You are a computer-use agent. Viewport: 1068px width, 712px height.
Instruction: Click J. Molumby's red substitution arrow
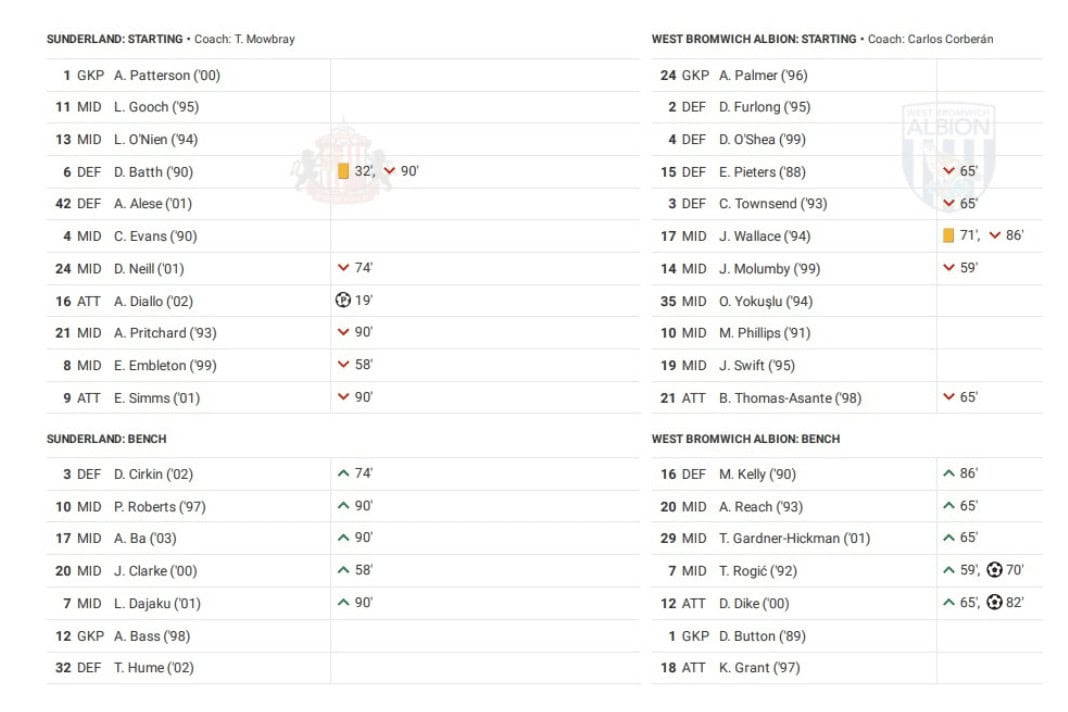click(x=949, y=268)
